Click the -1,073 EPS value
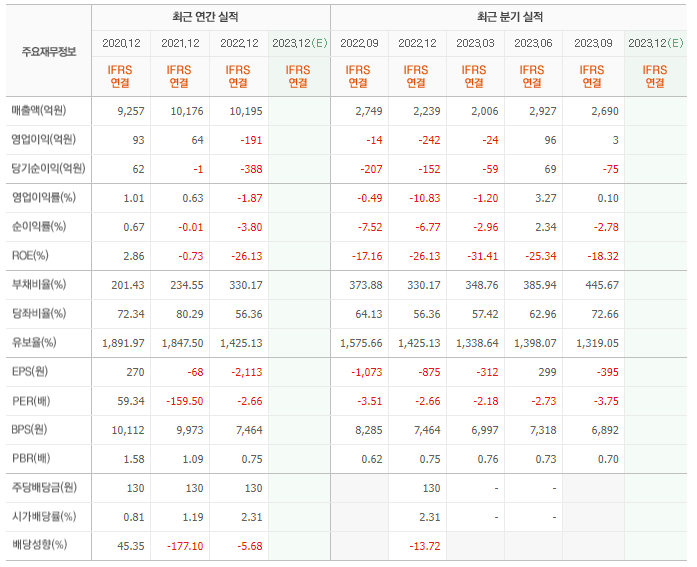Viewport: 697px width, 567px height. click(x=367, y=372)
